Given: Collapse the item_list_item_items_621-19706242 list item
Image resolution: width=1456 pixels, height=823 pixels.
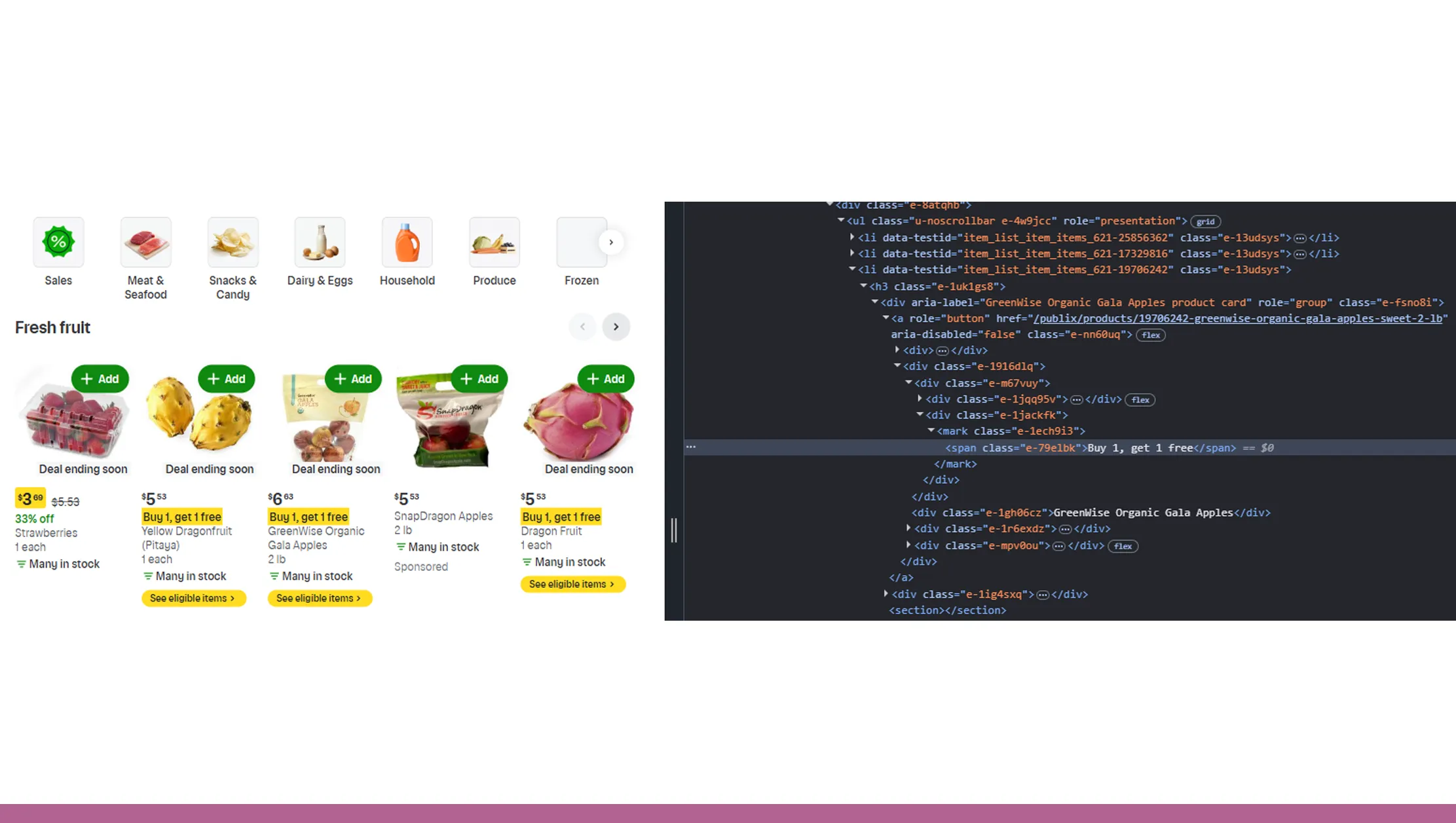Looking at the screenshot, I should pyautogui.click(x=851, y=269).
